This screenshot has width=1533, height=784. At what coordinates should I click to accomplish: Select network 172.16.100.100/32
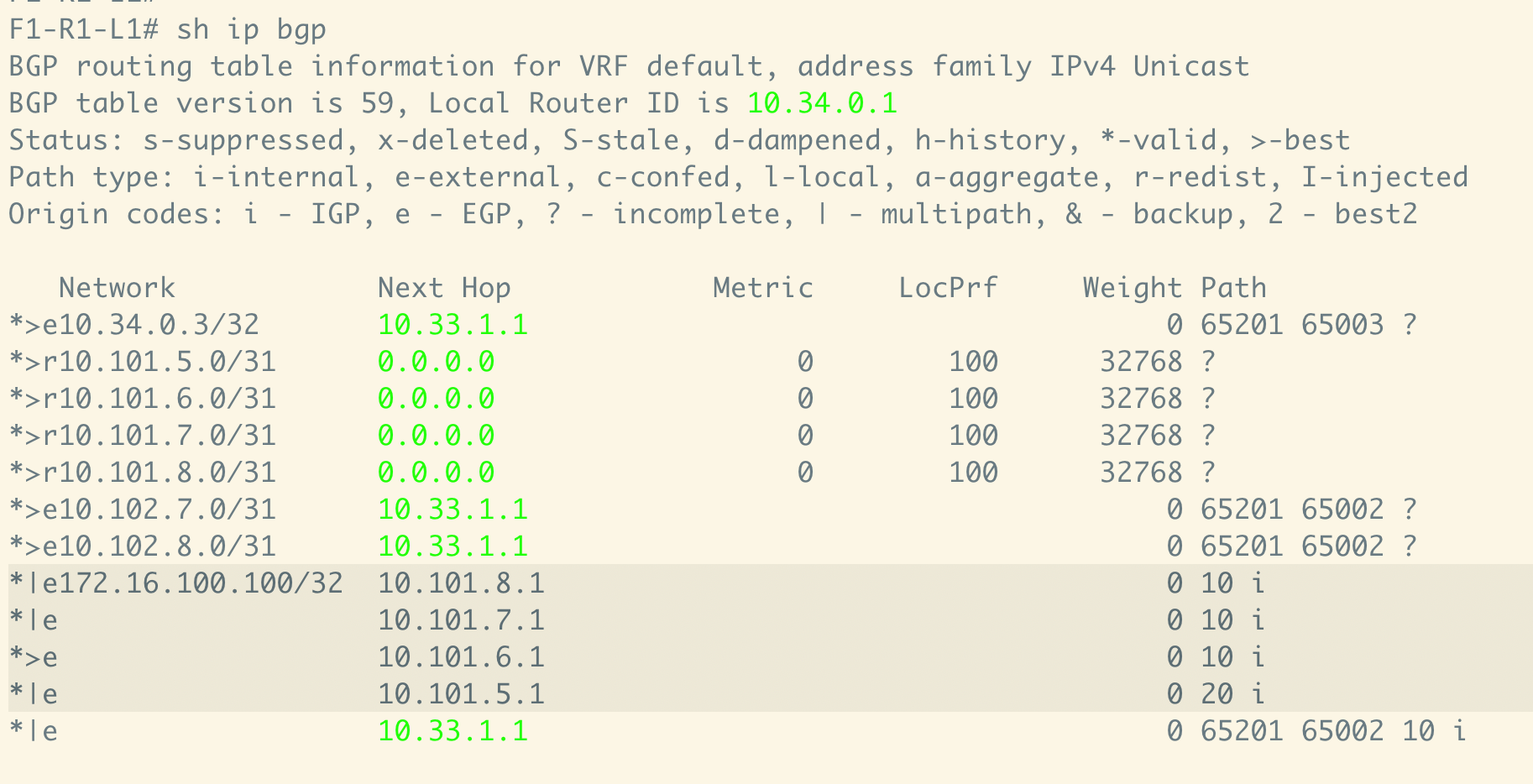[201, 583]
